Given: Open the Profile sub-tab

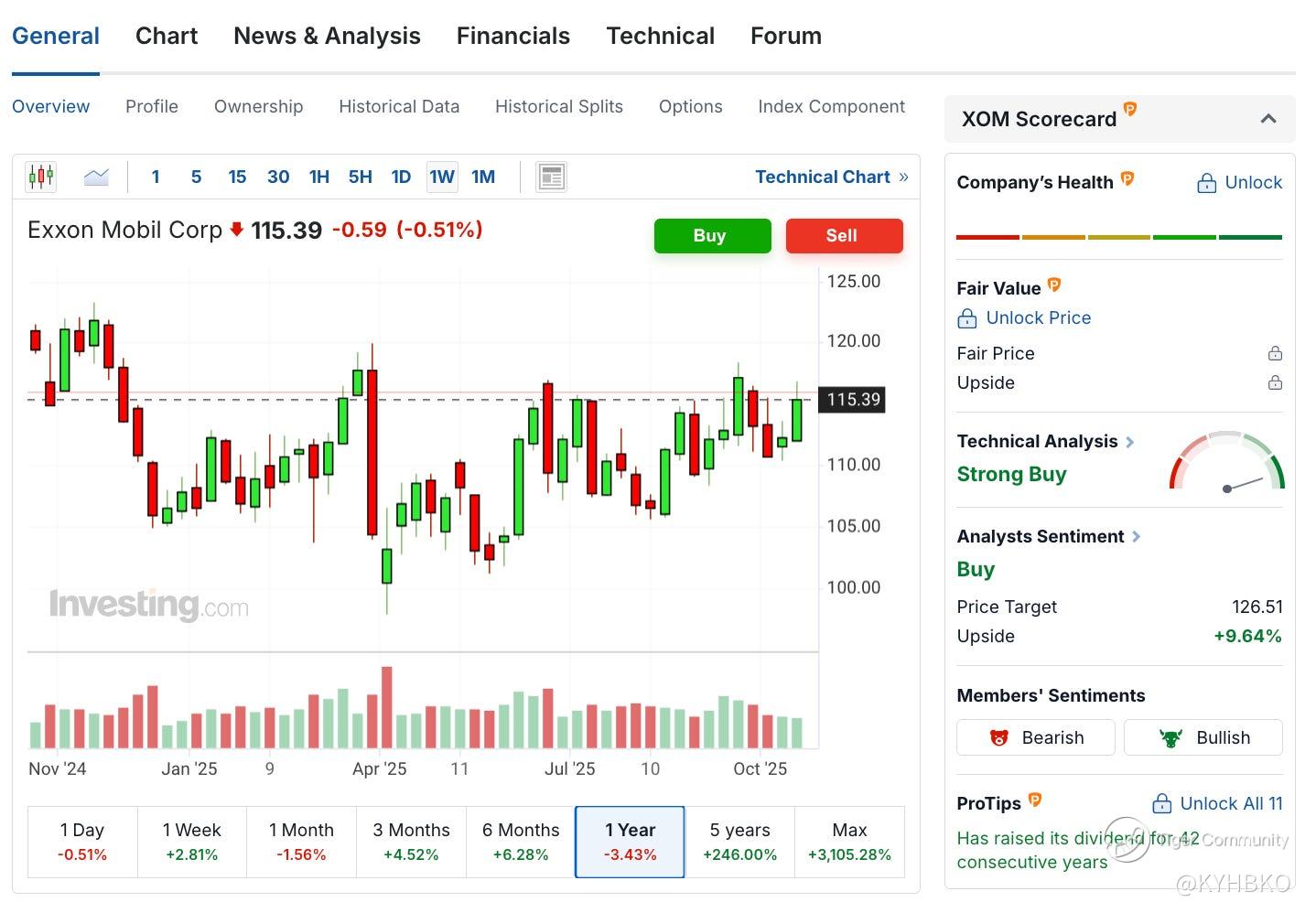Looking at the screenshot, I should [152, 106].
